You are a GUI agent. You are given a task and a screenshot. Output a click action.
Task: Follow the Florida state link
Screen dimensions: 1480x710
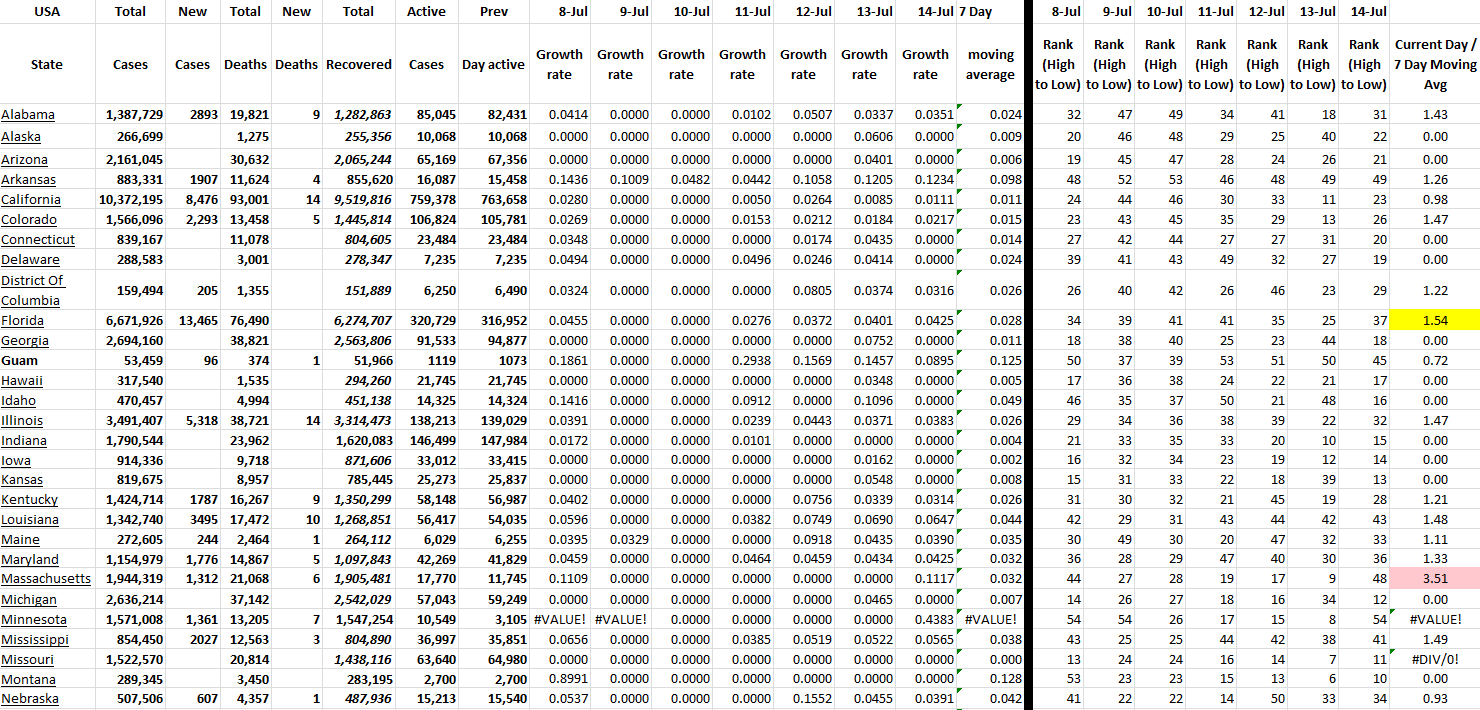(22, 321)
